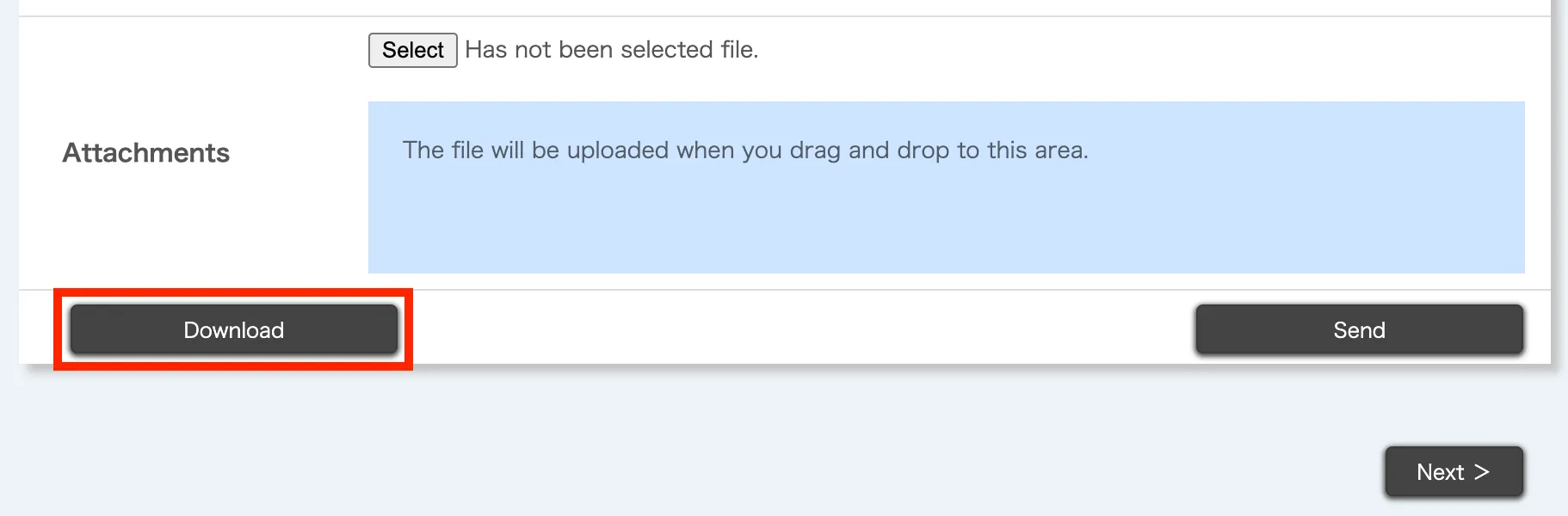
Task: Click the arrow on the Next button
Action: tap(1481, 471)
